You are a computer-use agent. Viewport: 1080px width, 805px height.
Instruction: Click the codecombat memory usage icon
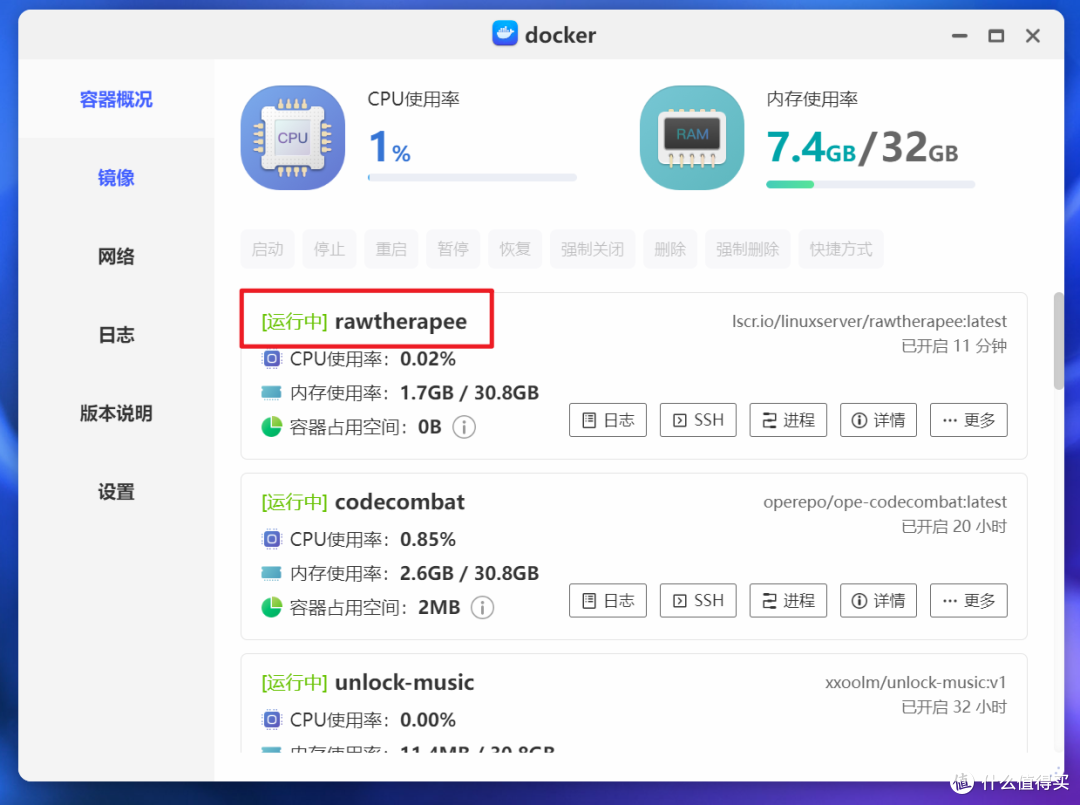point(271,573)
